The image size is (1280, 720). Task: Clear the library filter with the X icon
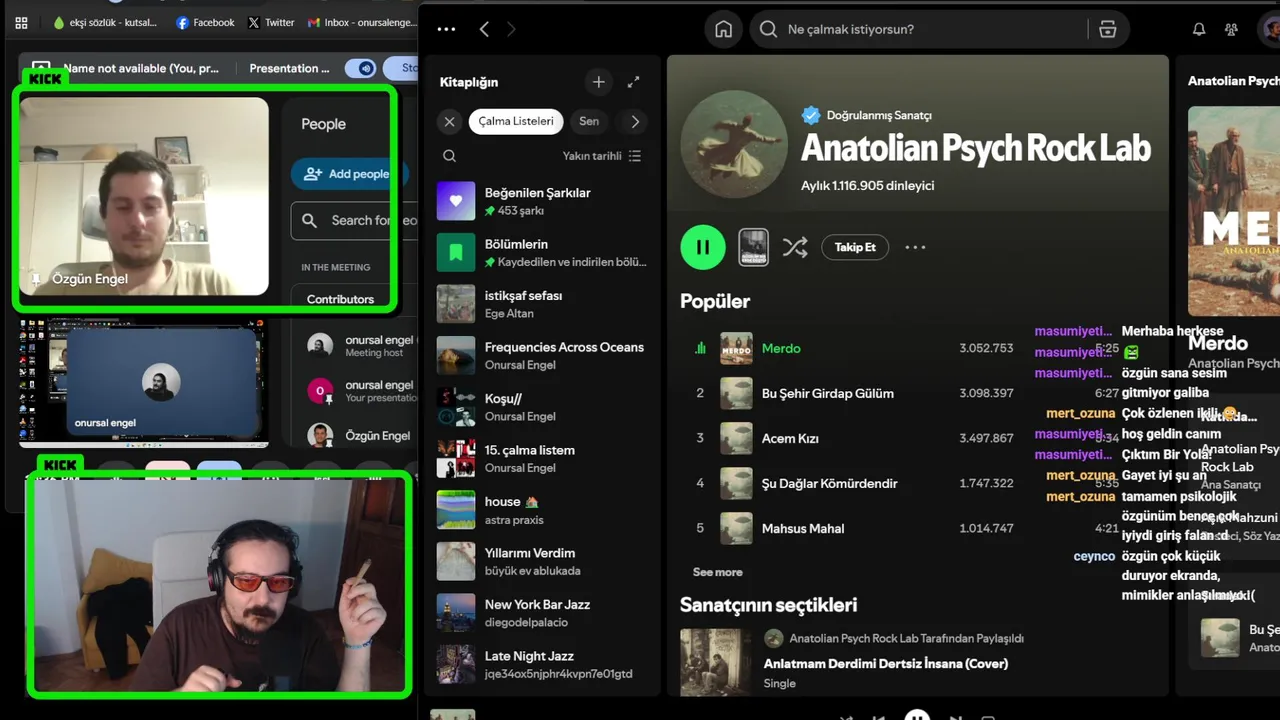pos(449,121)
